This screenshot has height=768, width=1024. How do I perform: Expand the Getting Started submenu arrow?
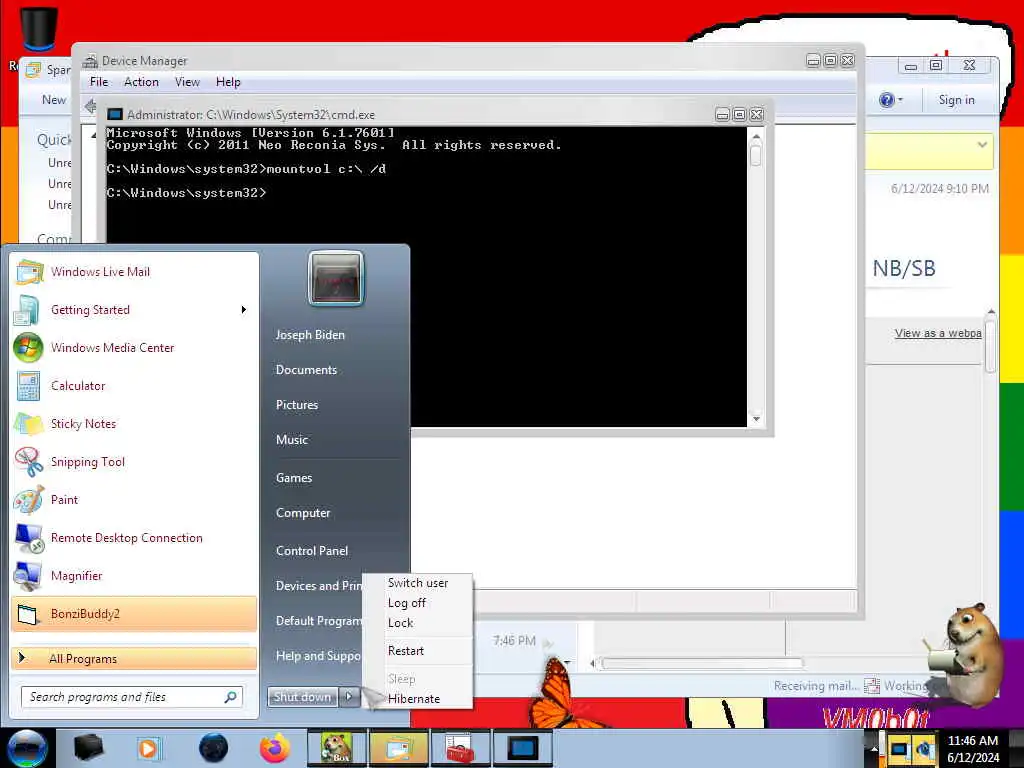click(x=244, y=310)
